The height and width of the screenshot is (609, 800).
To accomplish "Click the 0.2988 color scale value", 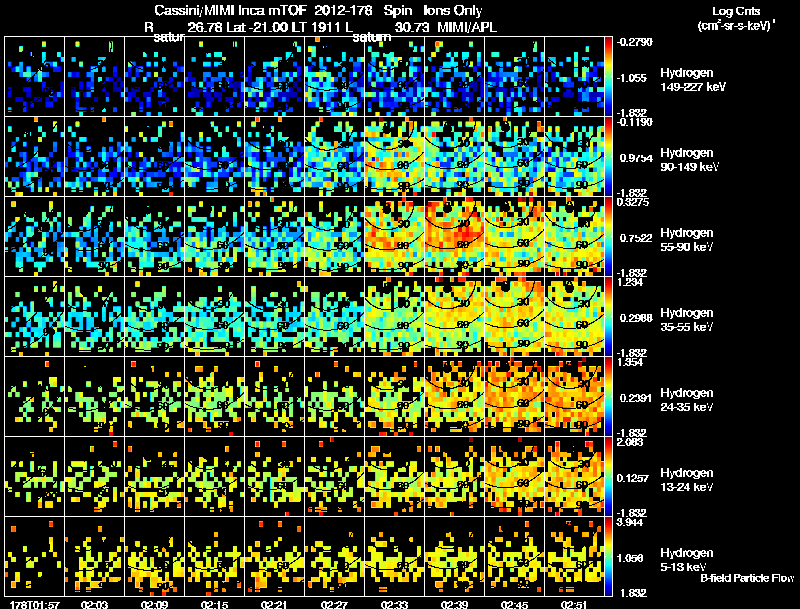I will (636, 318).
